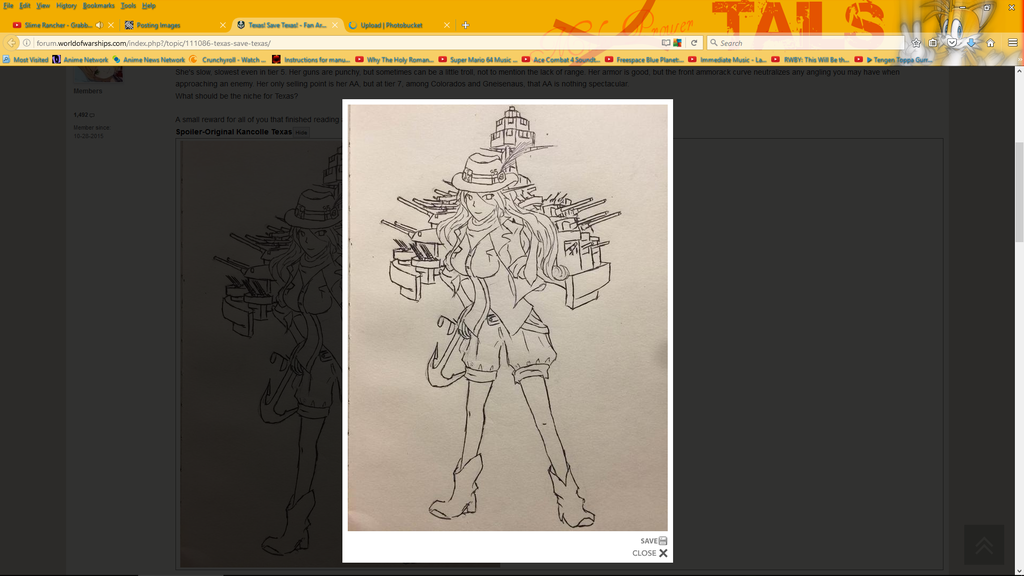
Task: Open the Tools menu
Action: coord(128,6)
